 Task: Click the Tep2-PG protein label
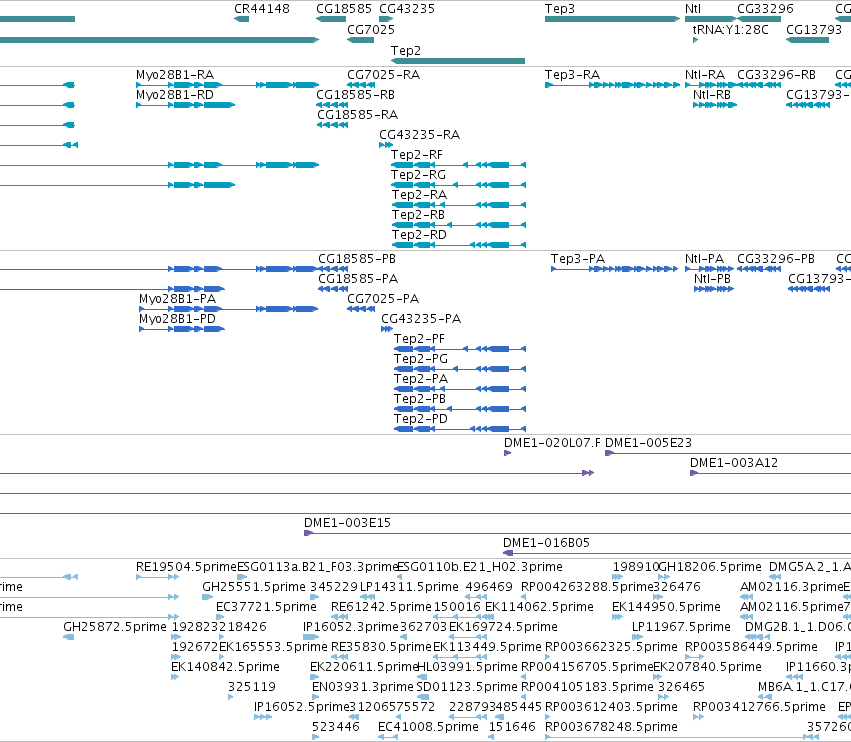click(x=421, y=359)
